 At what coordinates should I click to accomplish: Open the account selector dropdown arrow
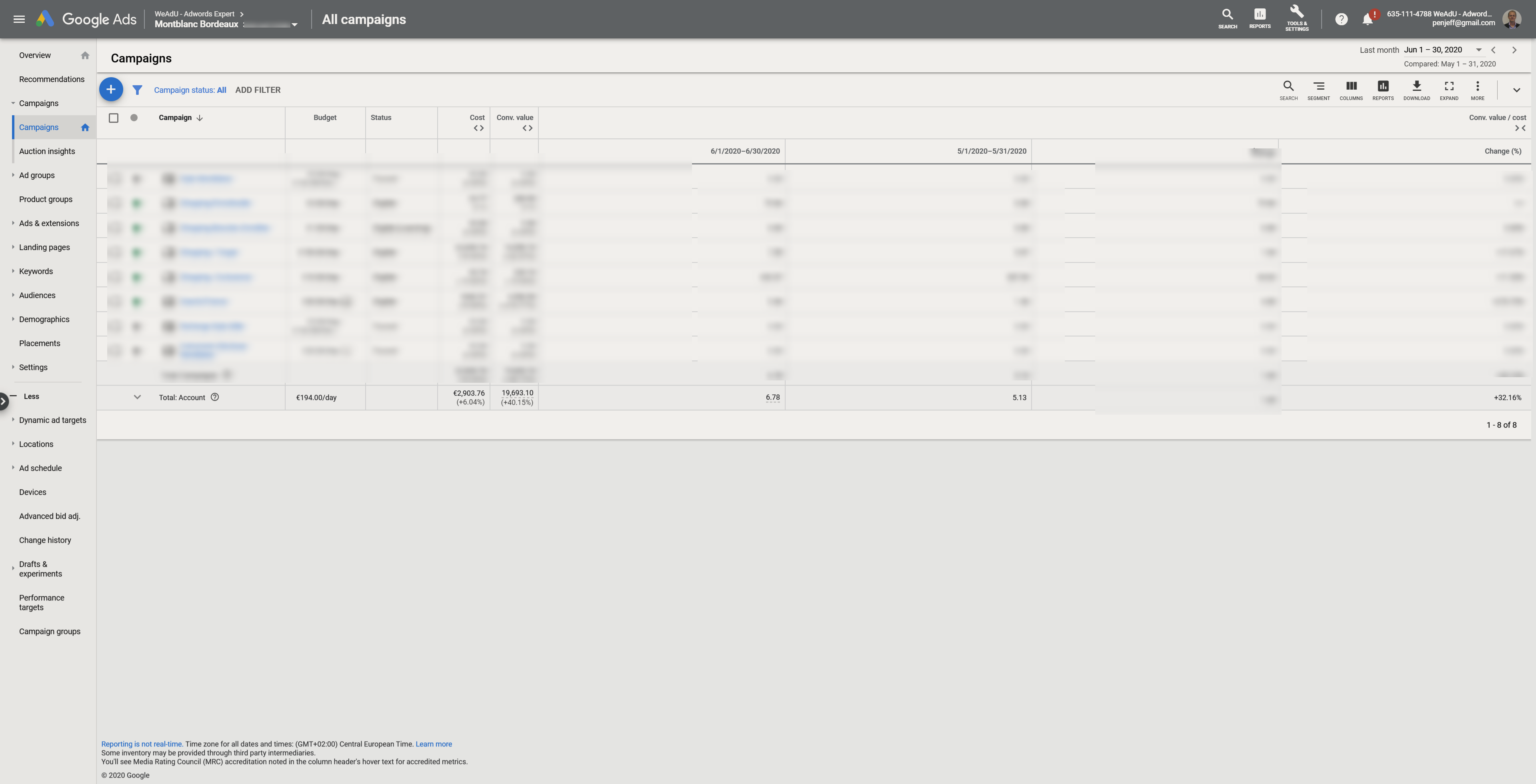[294, 25]
